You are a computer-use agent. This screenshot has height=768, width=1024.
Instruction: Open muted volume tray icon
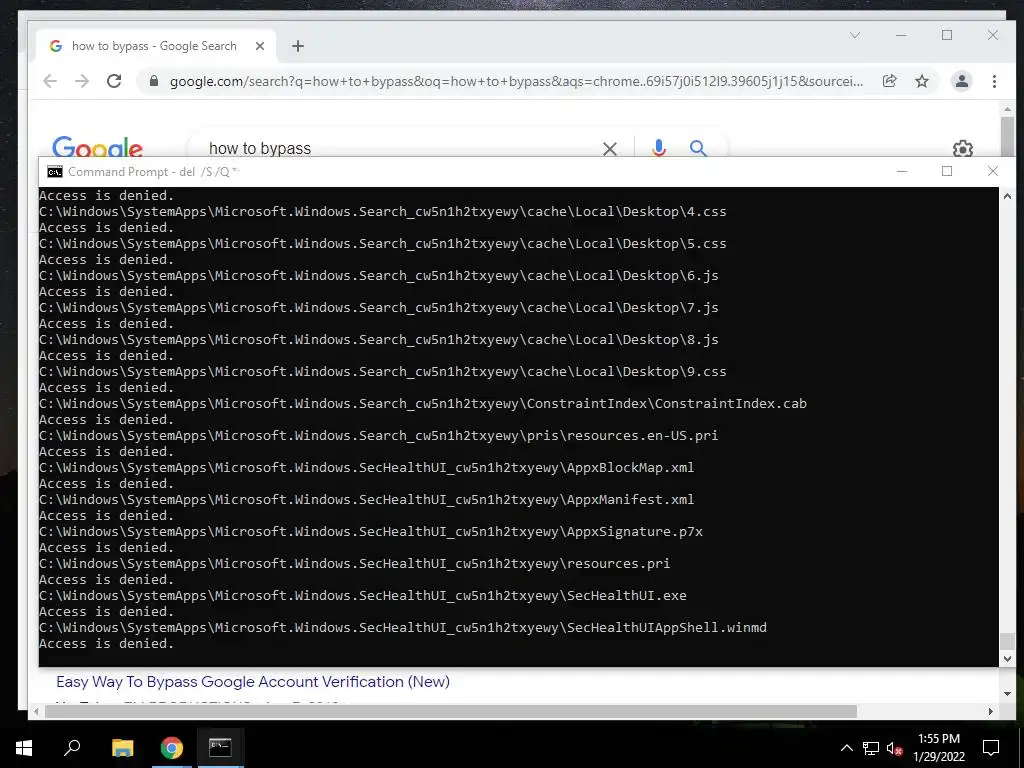coord(895,748)
